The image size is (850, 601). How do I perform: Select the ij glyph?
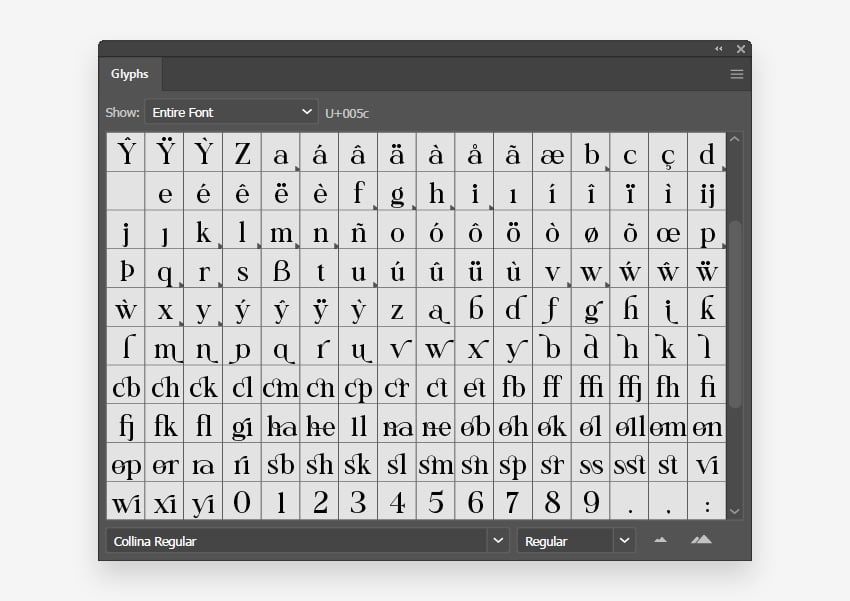click(x=708, y=192)
